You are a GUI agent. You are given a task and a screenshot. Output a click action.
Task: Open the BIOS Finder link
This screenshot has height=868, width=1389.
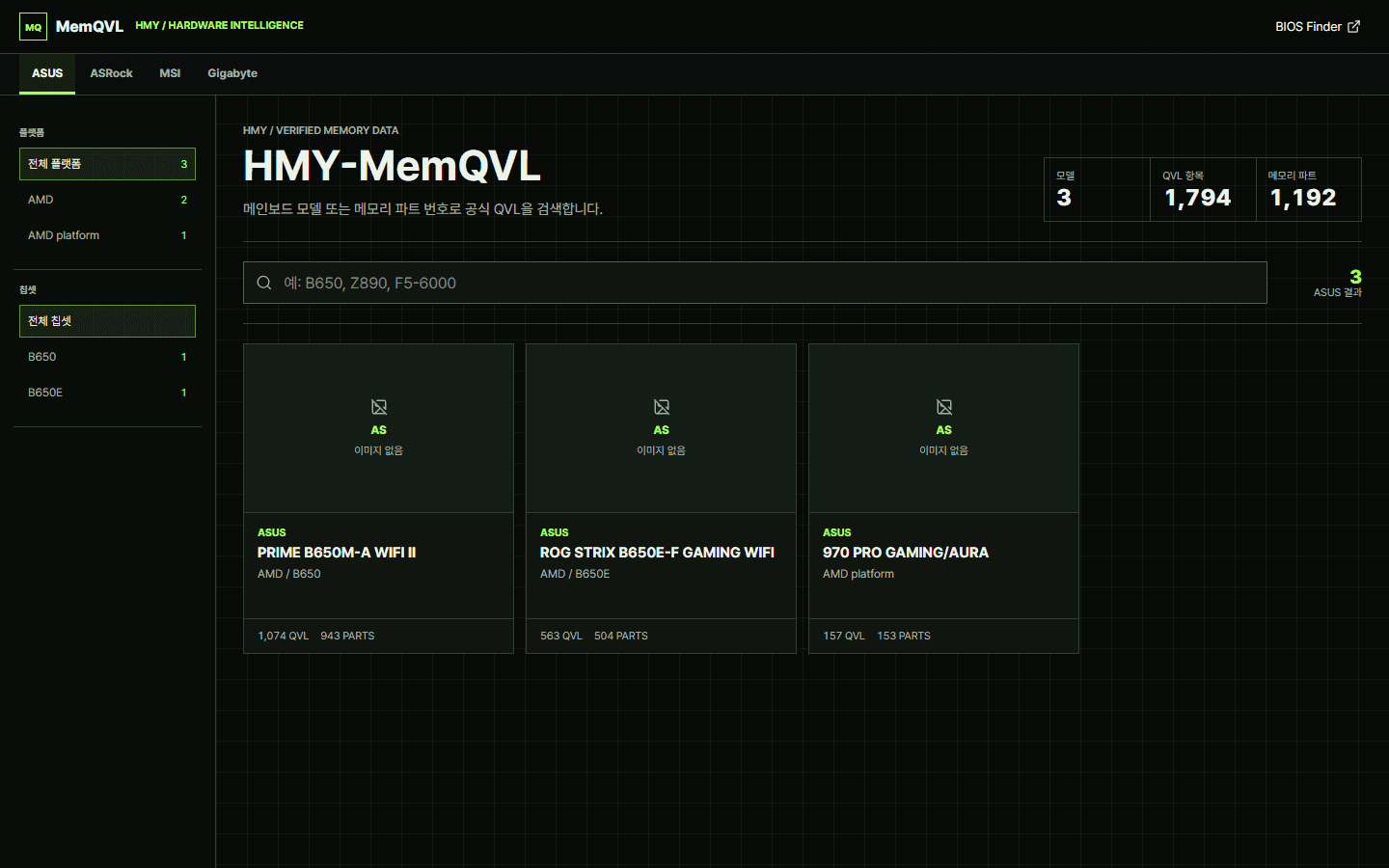coord(1317,27)
